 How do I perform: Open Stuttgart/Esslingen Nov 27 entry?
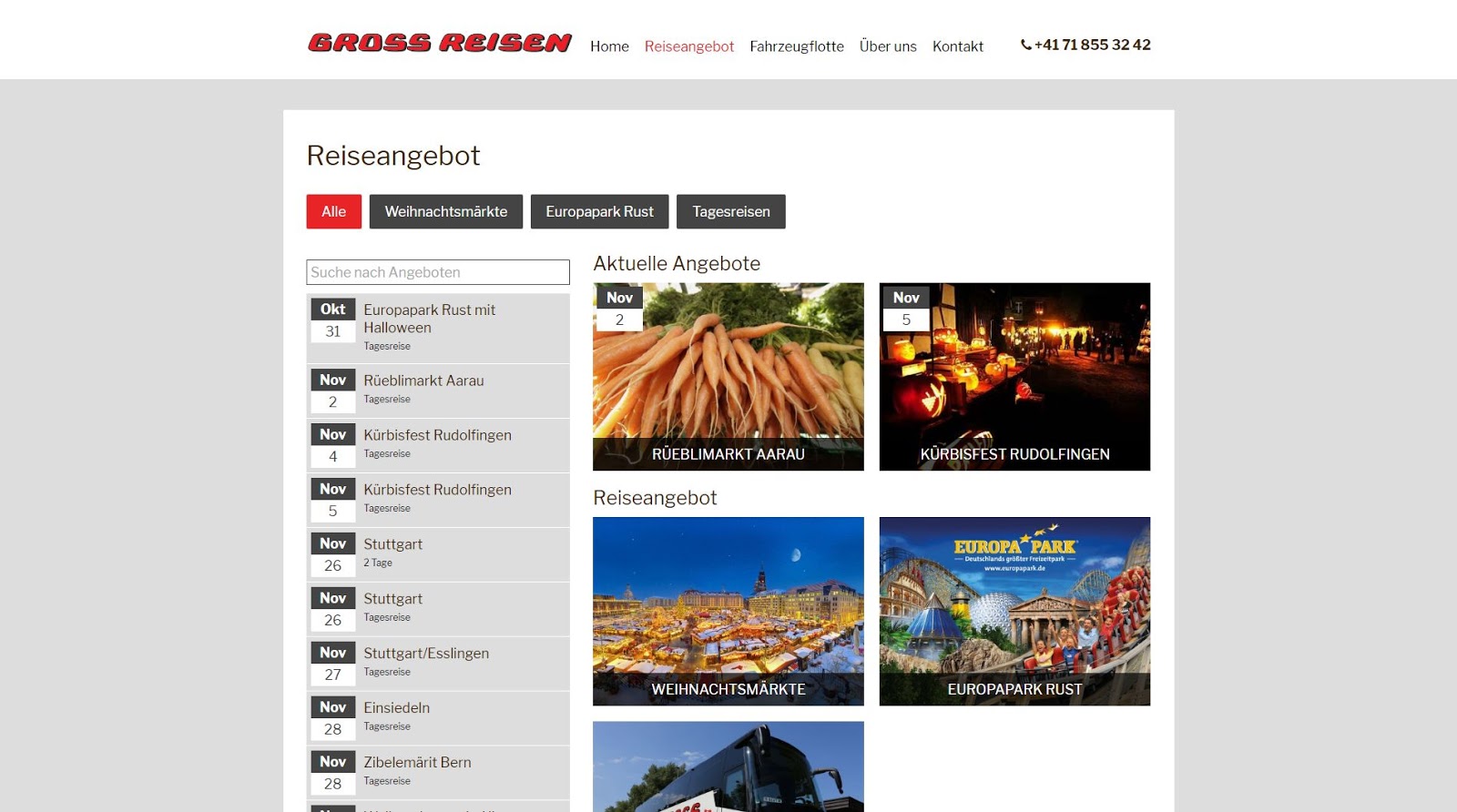pos(438,664)
